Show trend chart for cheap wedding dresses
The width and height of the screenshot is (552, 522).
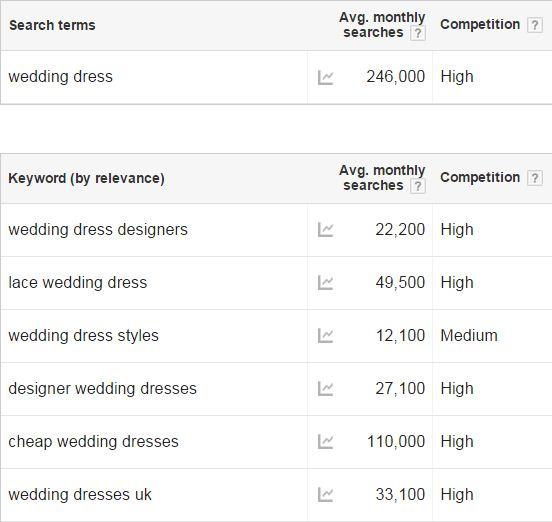click(325, 442)
